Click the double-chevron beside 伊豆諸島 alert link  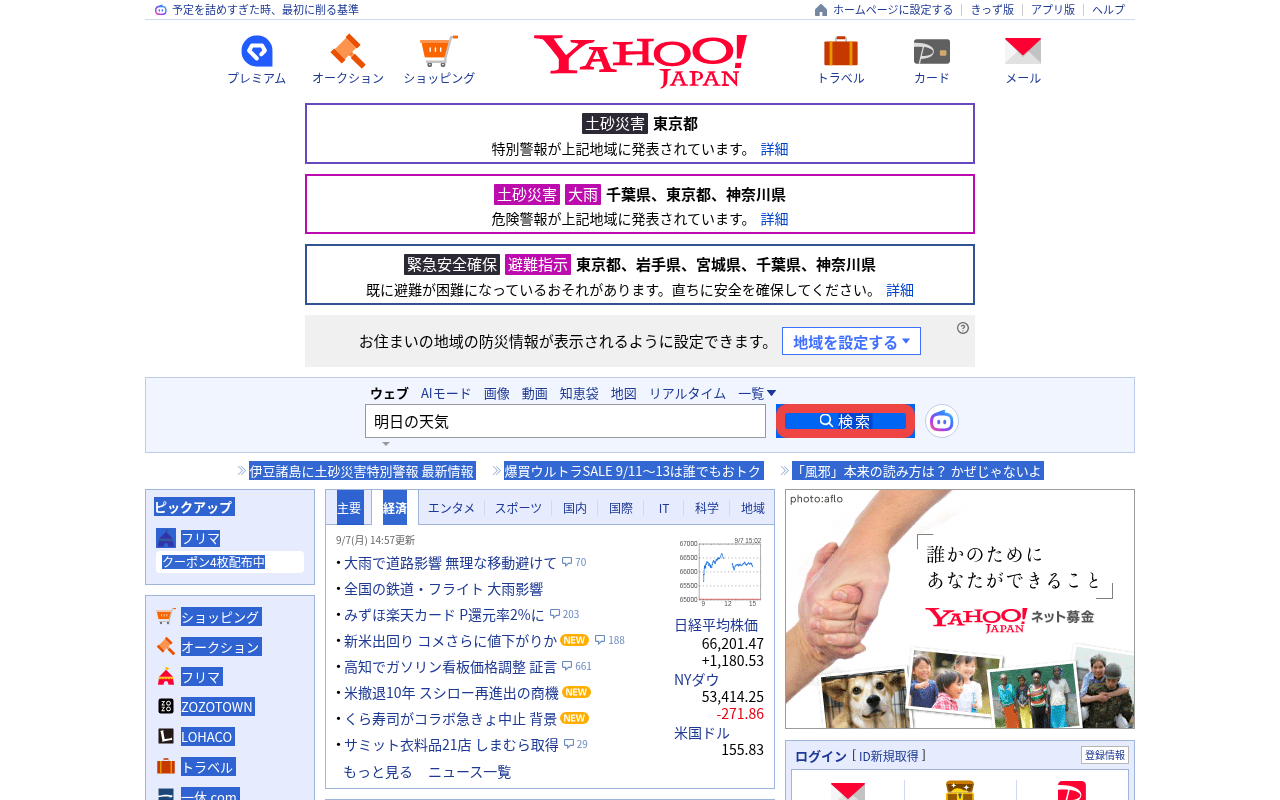[242, 471]
